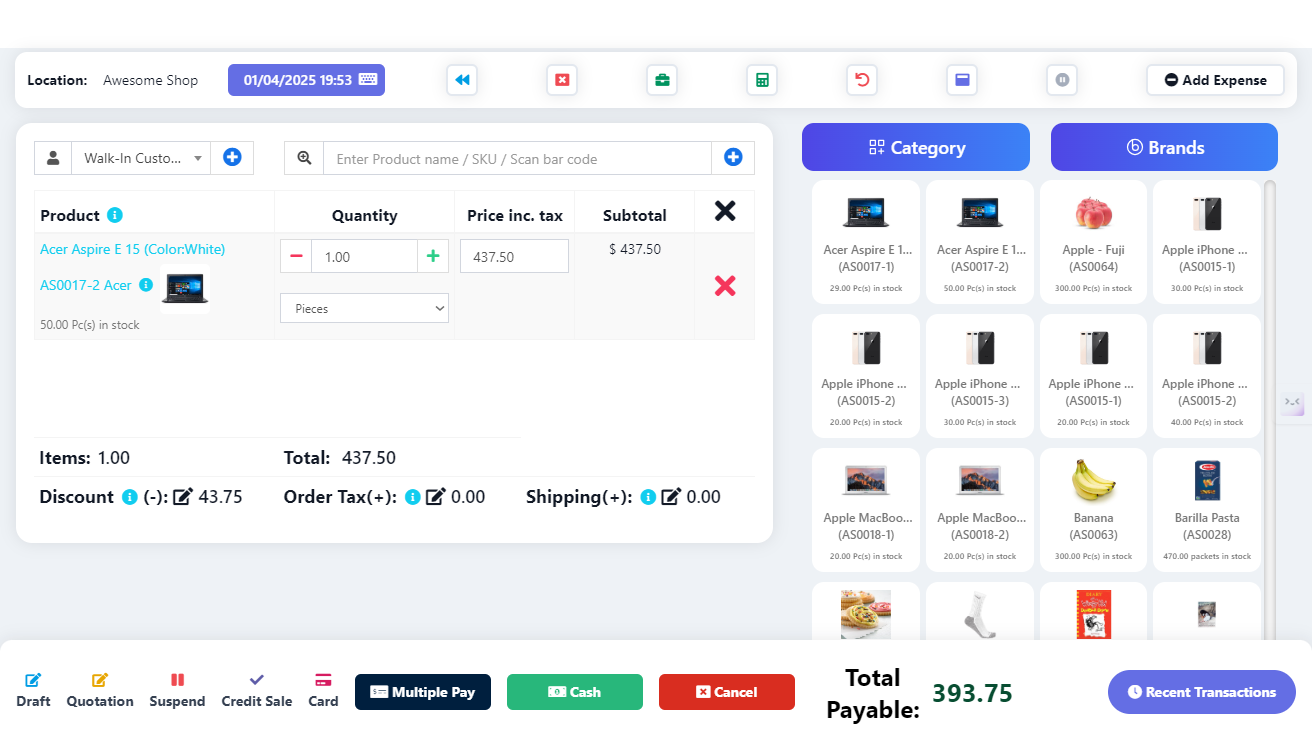Screen dimensions: 1312x753
Task: Add Apple MacBook AS0018-1 product
Action: coord(866,510)
